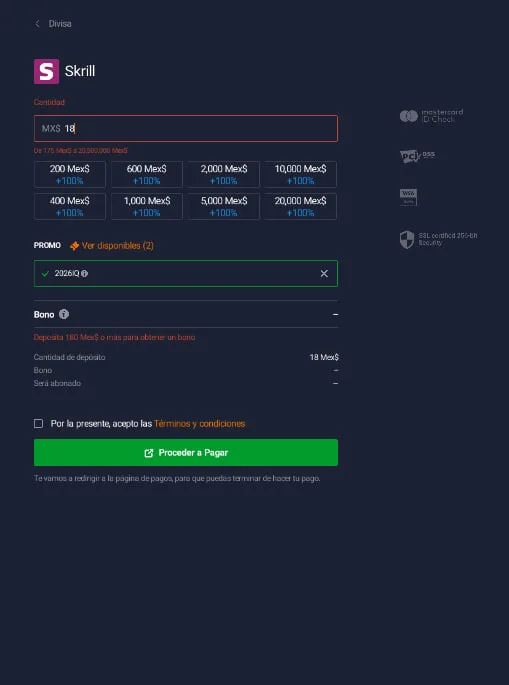Viewport: 509px width, 685px height.
Task: Click the Divisa back label
Action: point(60,24)
